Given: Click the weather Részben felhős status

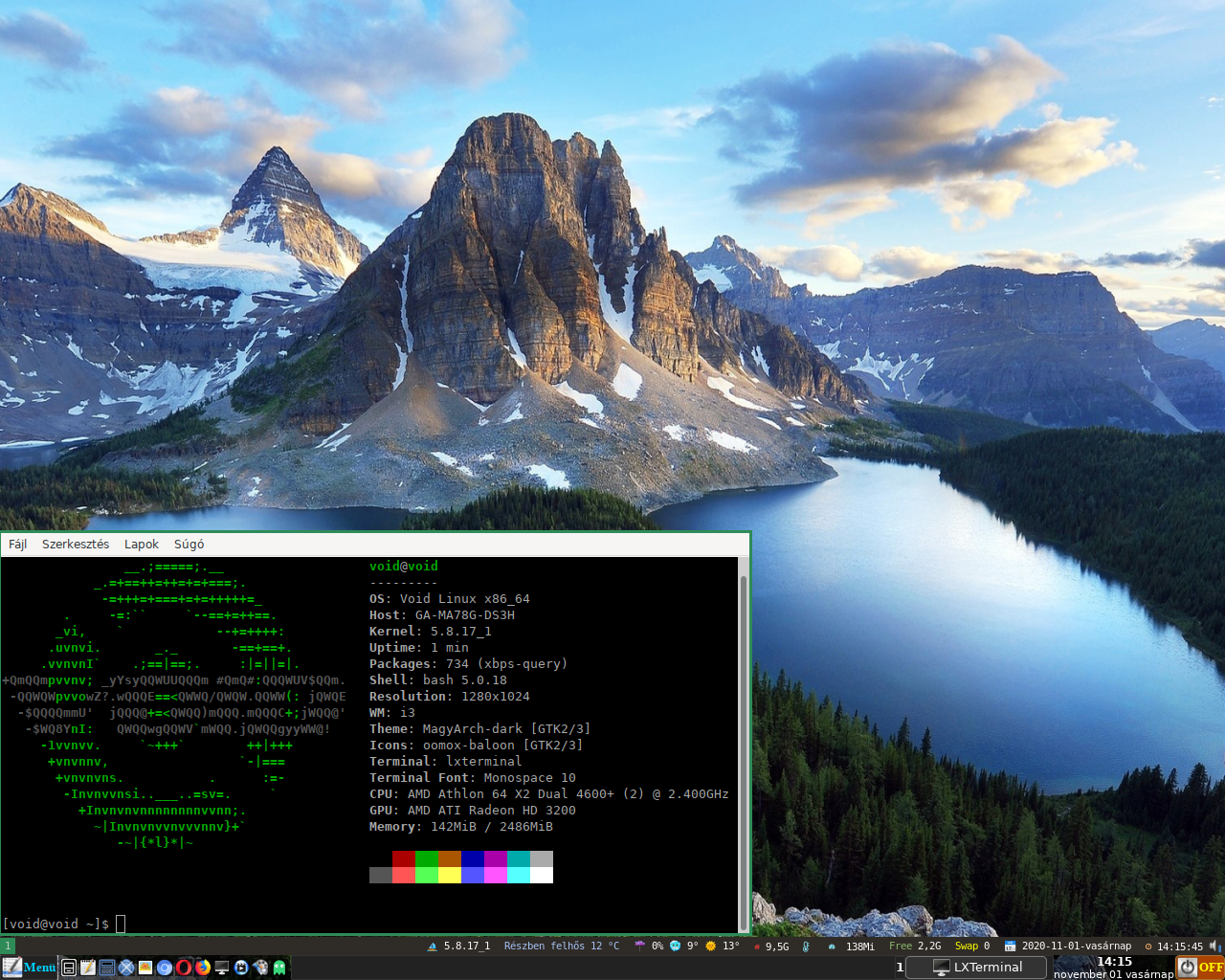Looking at the screenshot, I should [x=562, y=947].
